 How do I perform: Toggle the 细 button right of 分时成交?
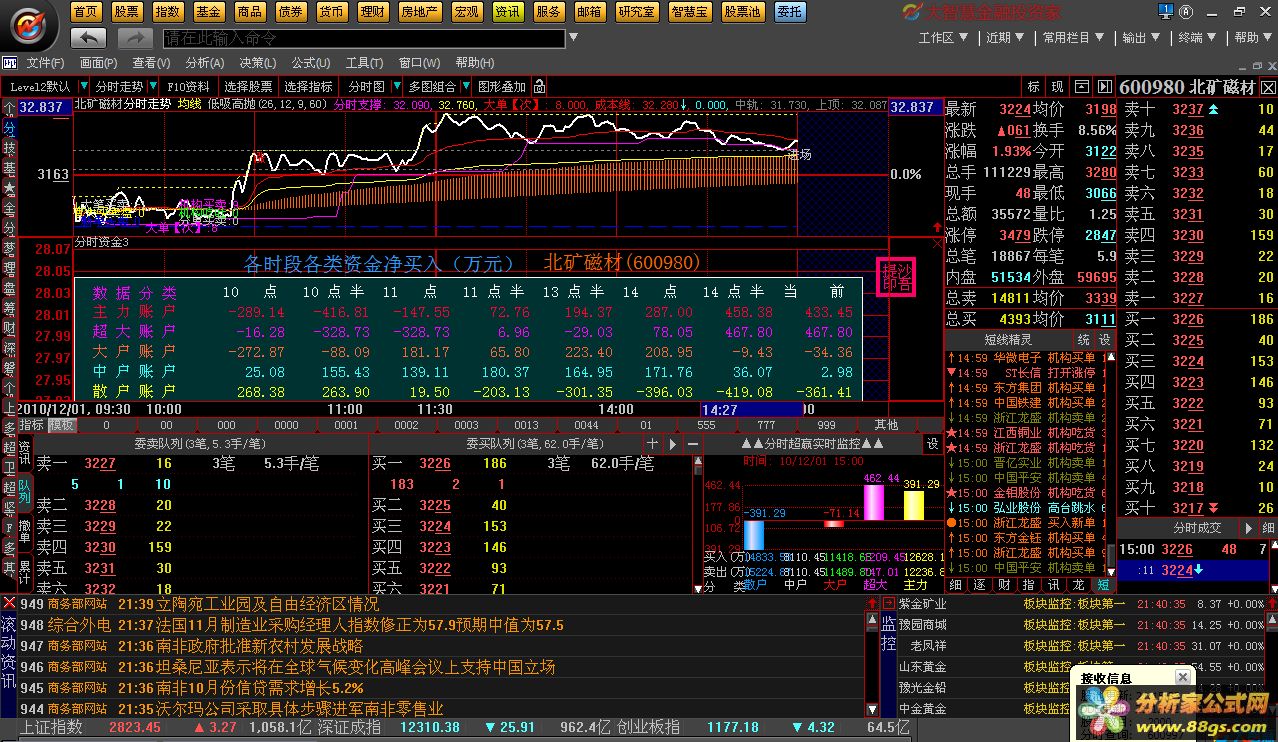point(1268,528)
